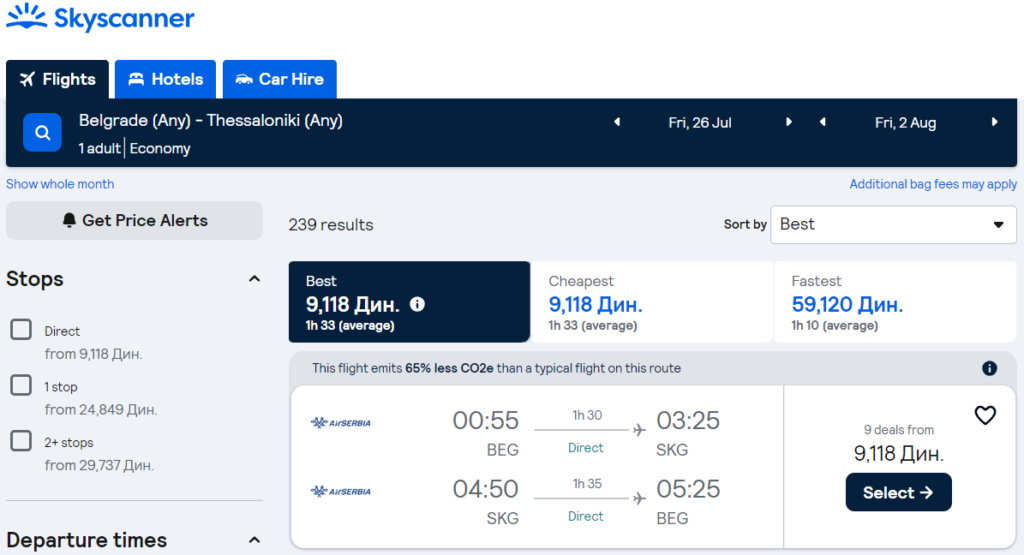1024x555 pixels.
Task: Open the CO2 emissions info icon
Action: [989, 368]
